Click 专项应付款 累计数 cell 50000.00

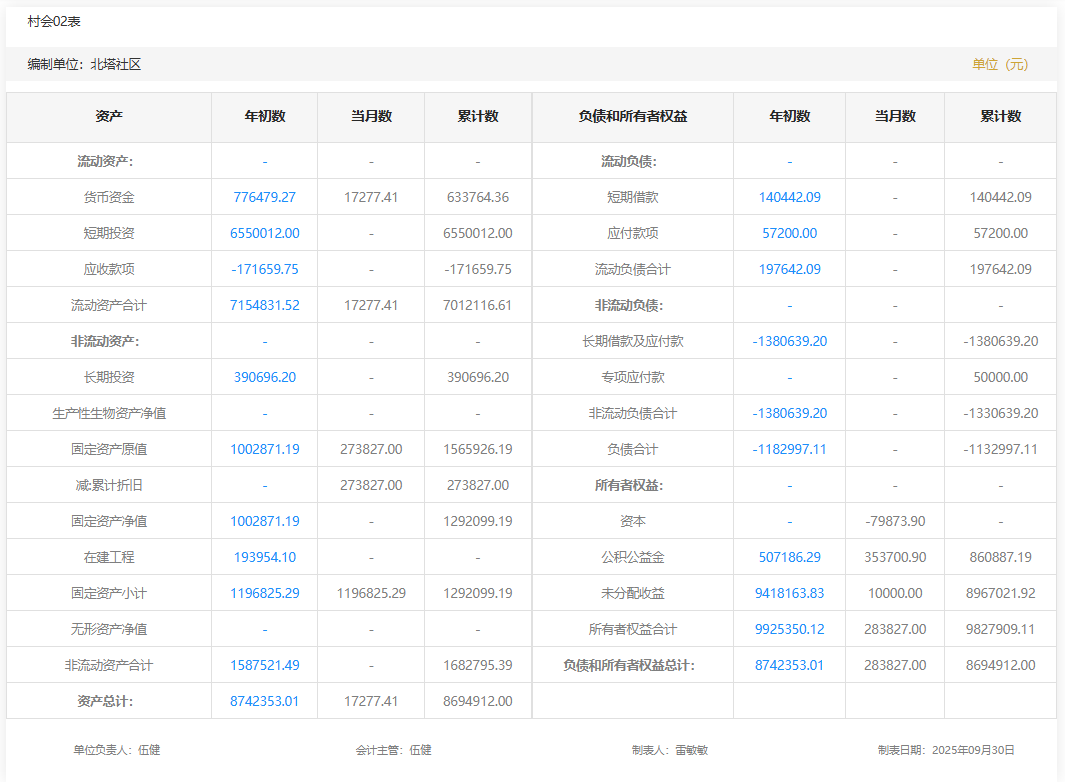point(1000,377)
